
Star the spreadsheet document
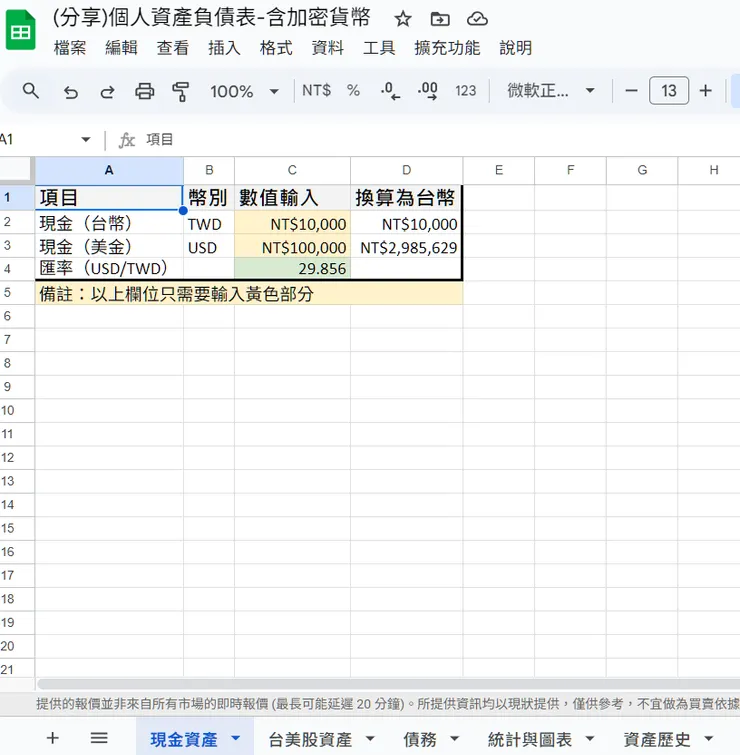(x=402, y=19)
